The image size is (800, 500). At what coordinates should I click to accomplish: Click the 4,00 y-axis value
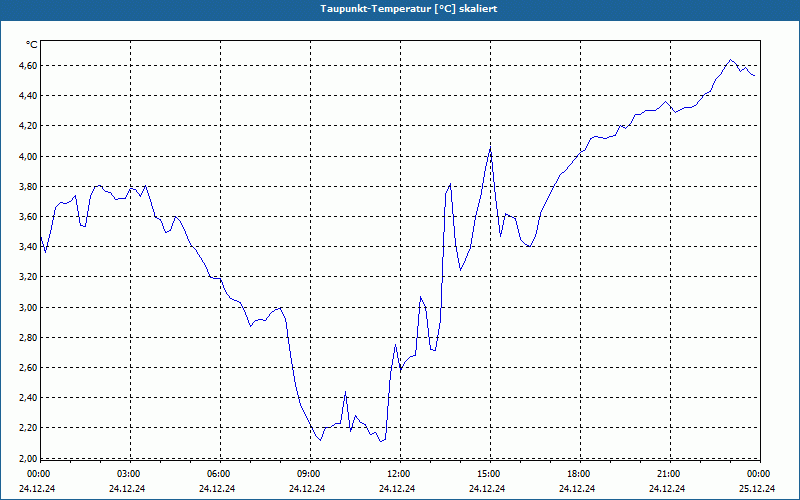tap(28, 156)
